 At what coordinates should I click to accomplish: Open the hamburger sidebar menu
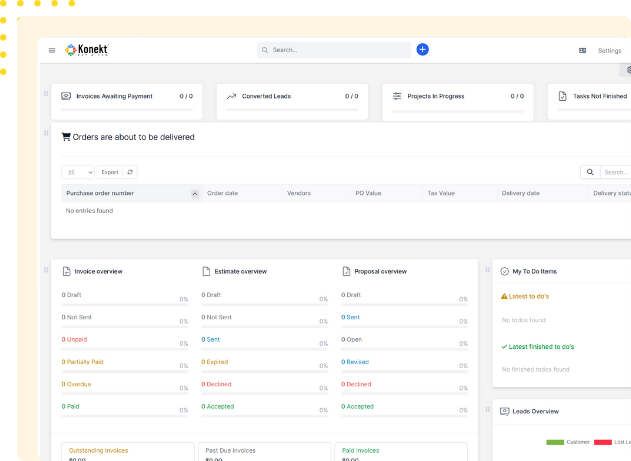pyautogui.click(x=52, y=50)
